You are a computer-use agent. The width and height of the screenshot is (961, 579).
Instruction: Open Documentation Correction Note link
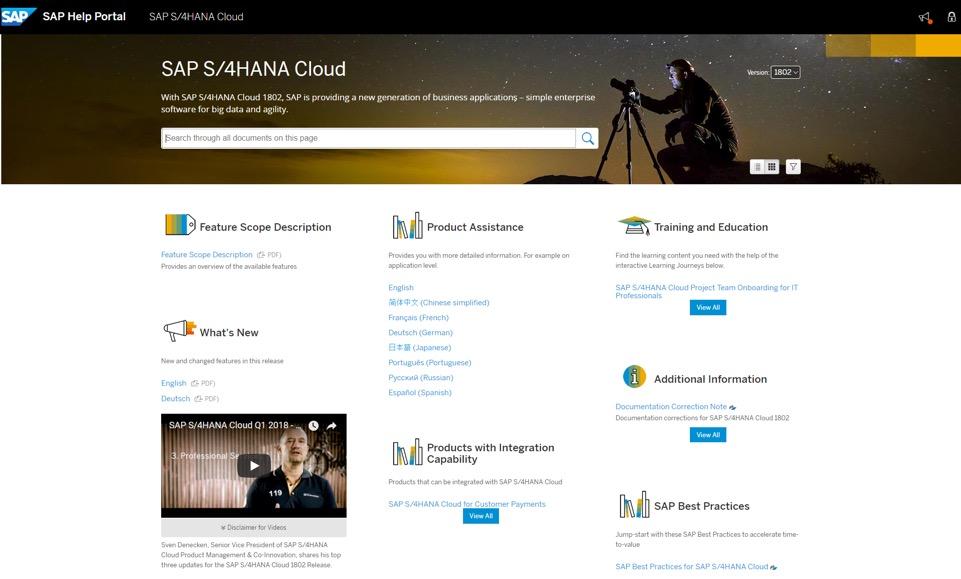pos(671,407)
